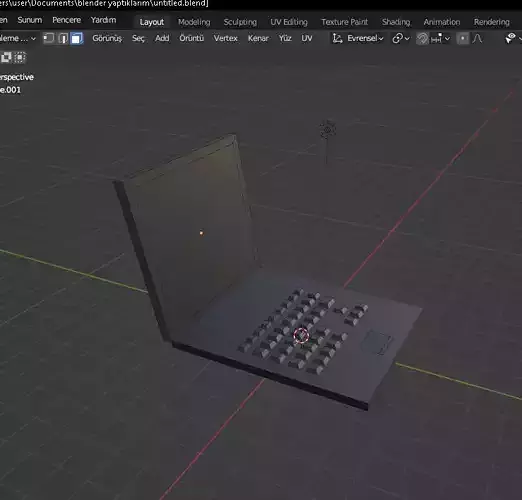Viewport: 522px width, 500px height.
Task: Switch to the Texture Paint workspace tab
Action: point(344,22)
